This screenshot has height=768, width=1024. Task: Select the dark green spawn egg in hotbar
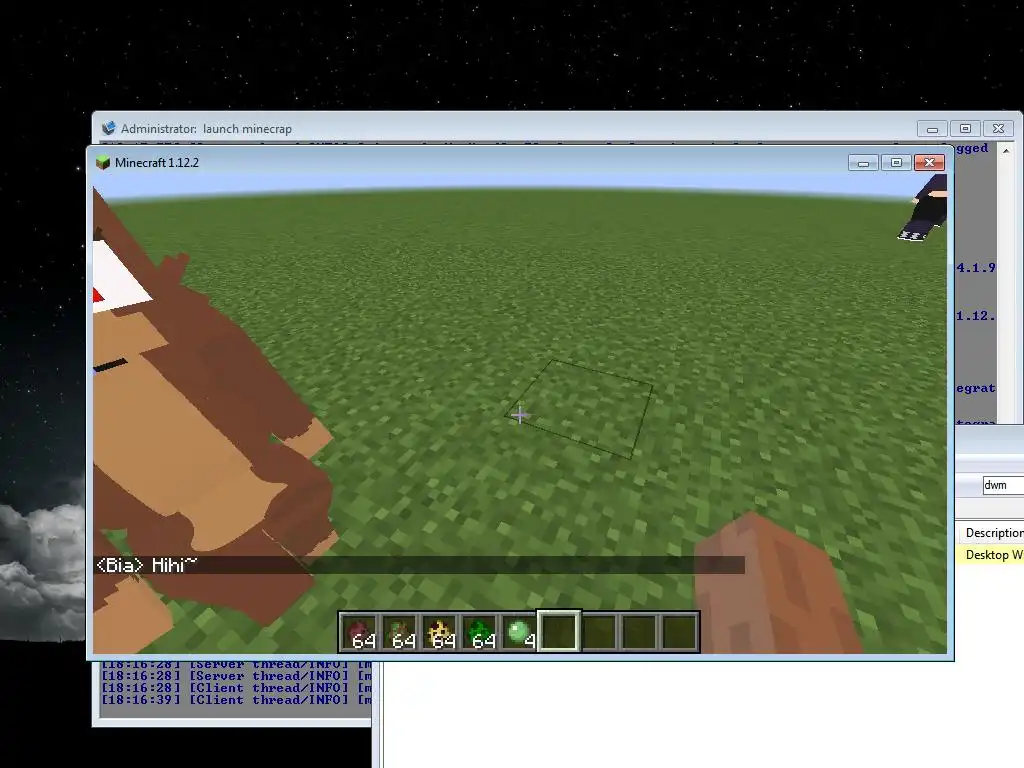coord(479,632)
